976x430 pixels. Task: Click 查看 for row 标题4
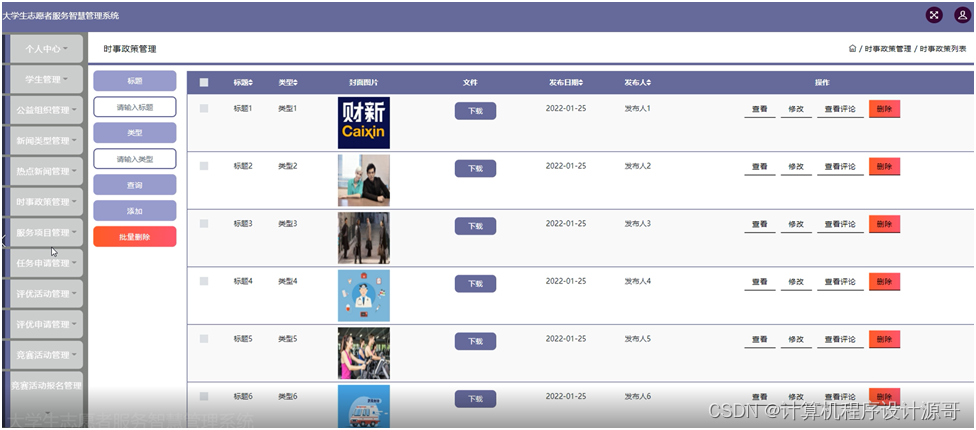click(x=759, y=282)
